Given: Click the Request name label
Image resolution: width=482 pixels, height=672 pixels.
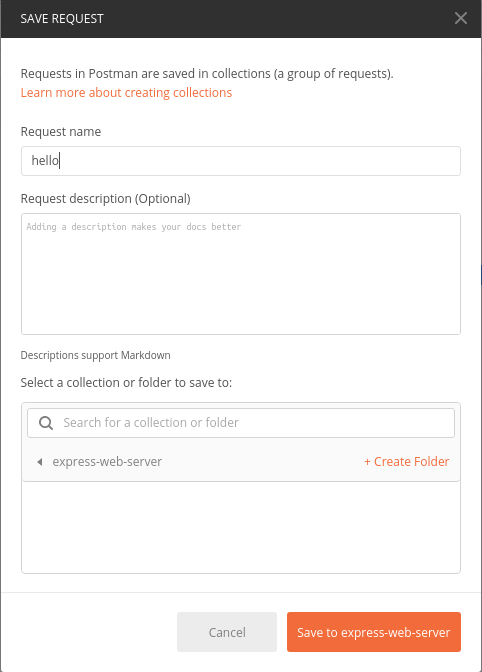Looking at the screenshot, I should coord(61,132).
